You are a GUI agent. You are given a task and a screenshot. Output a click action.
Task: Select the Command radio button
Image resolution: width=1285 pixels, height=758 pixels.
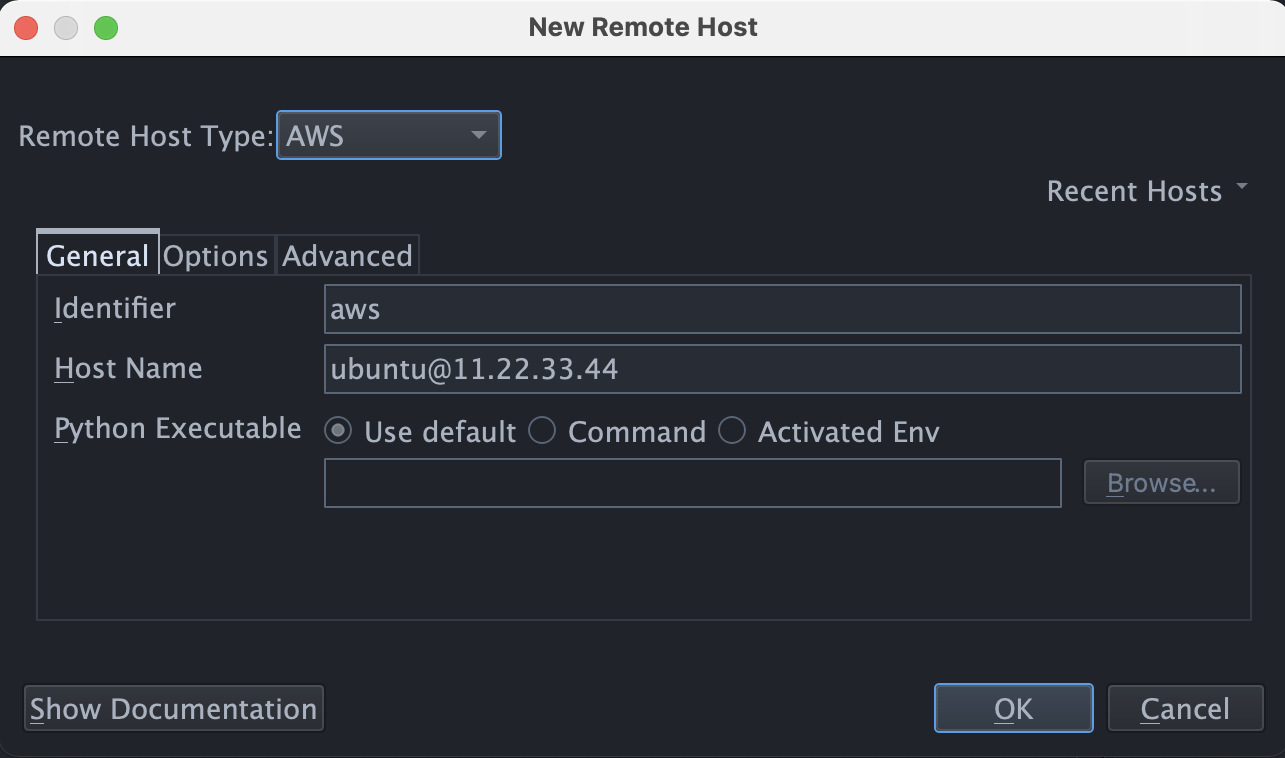[542, 431]
